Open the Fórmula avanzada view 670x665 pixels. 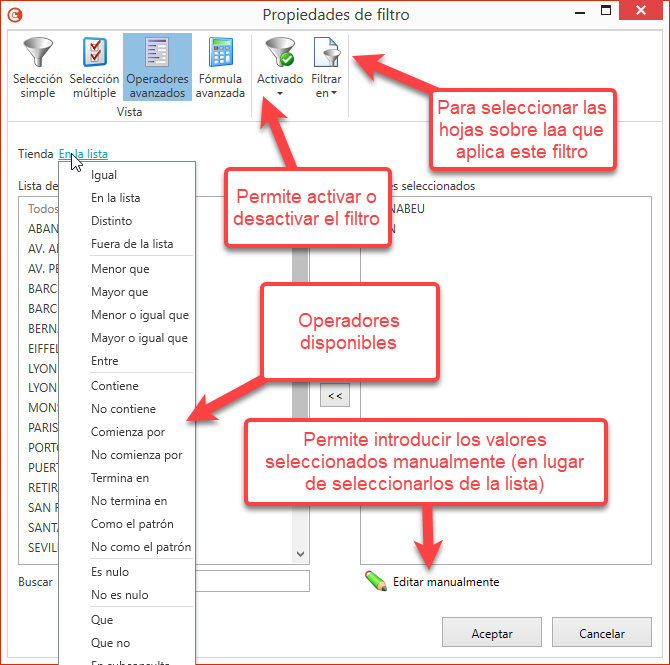tap(221, 53)
